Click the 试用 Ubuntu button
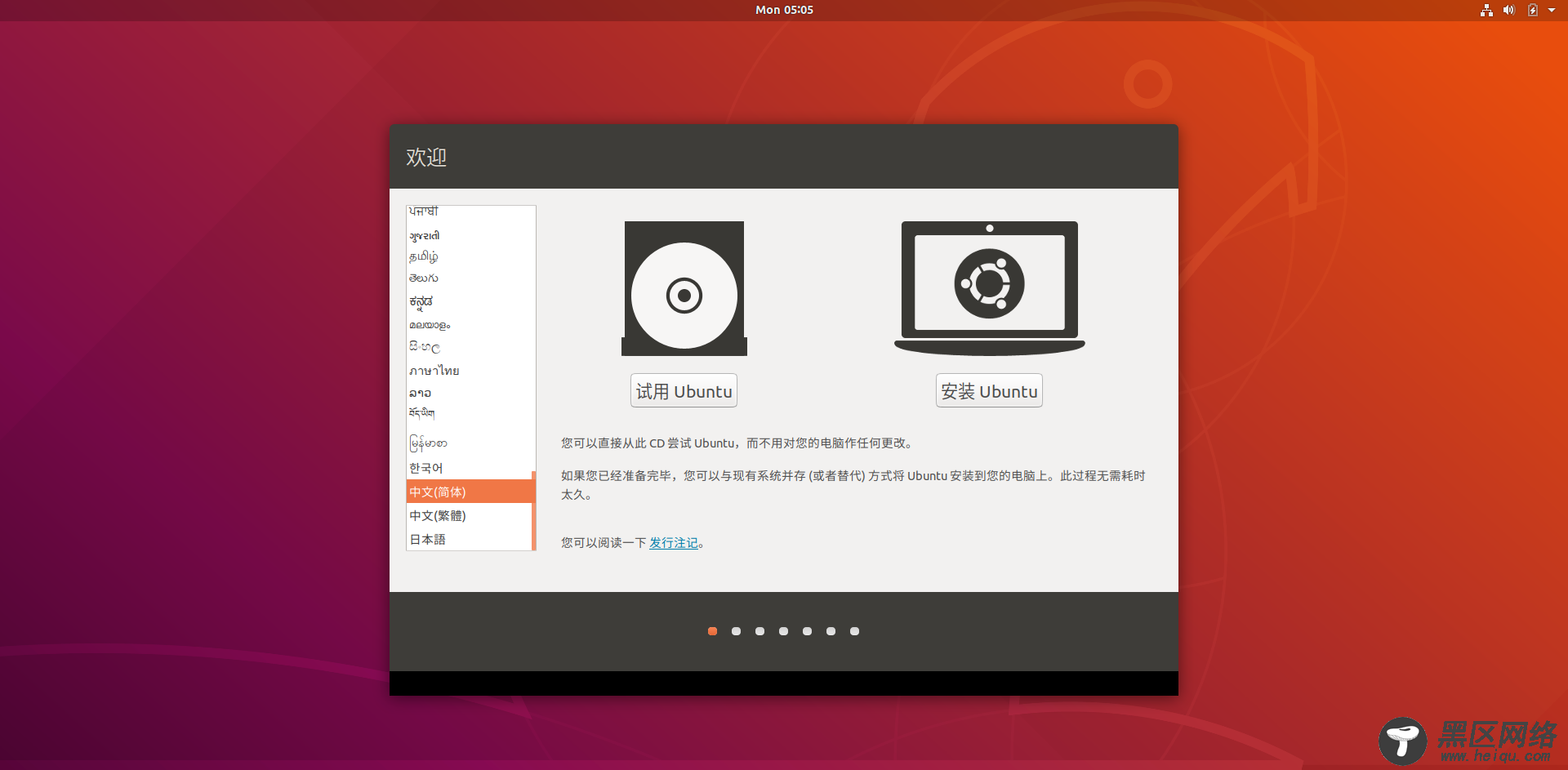1568x770 pixels. point(684,391)
